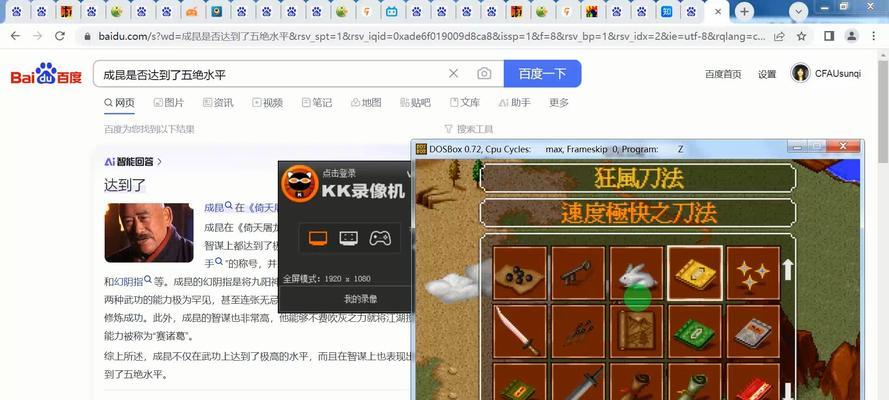Open the Chrome profile avatar icon
The image size is (889, 400).
tap(851, 36)
